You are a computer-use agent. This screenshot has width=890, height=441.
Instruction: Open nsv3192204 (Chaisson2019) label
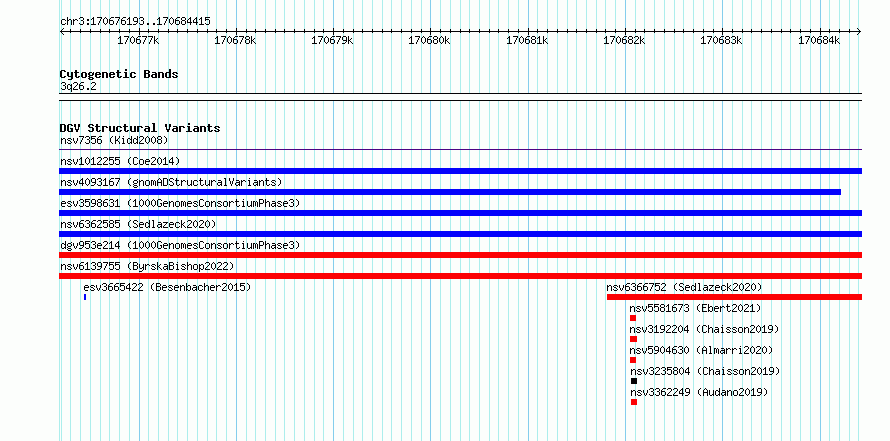(704, 329)
